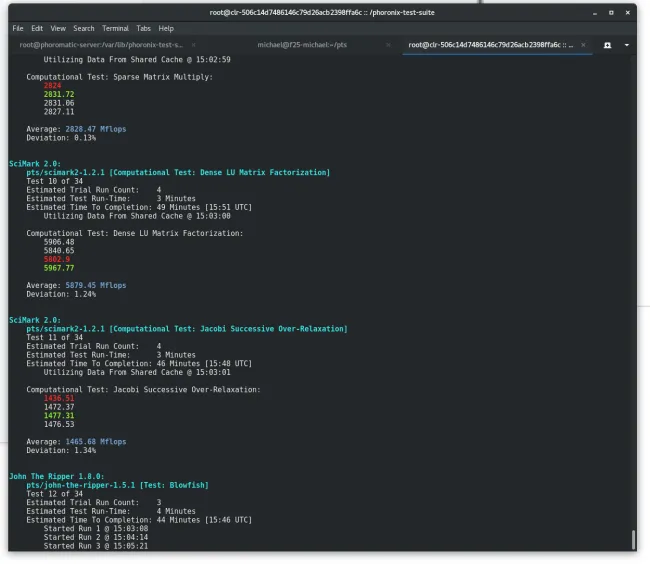The image size is (650, 564).
Task: Expand the tab list dropdown arrow
Action: [x=627, y=45]
